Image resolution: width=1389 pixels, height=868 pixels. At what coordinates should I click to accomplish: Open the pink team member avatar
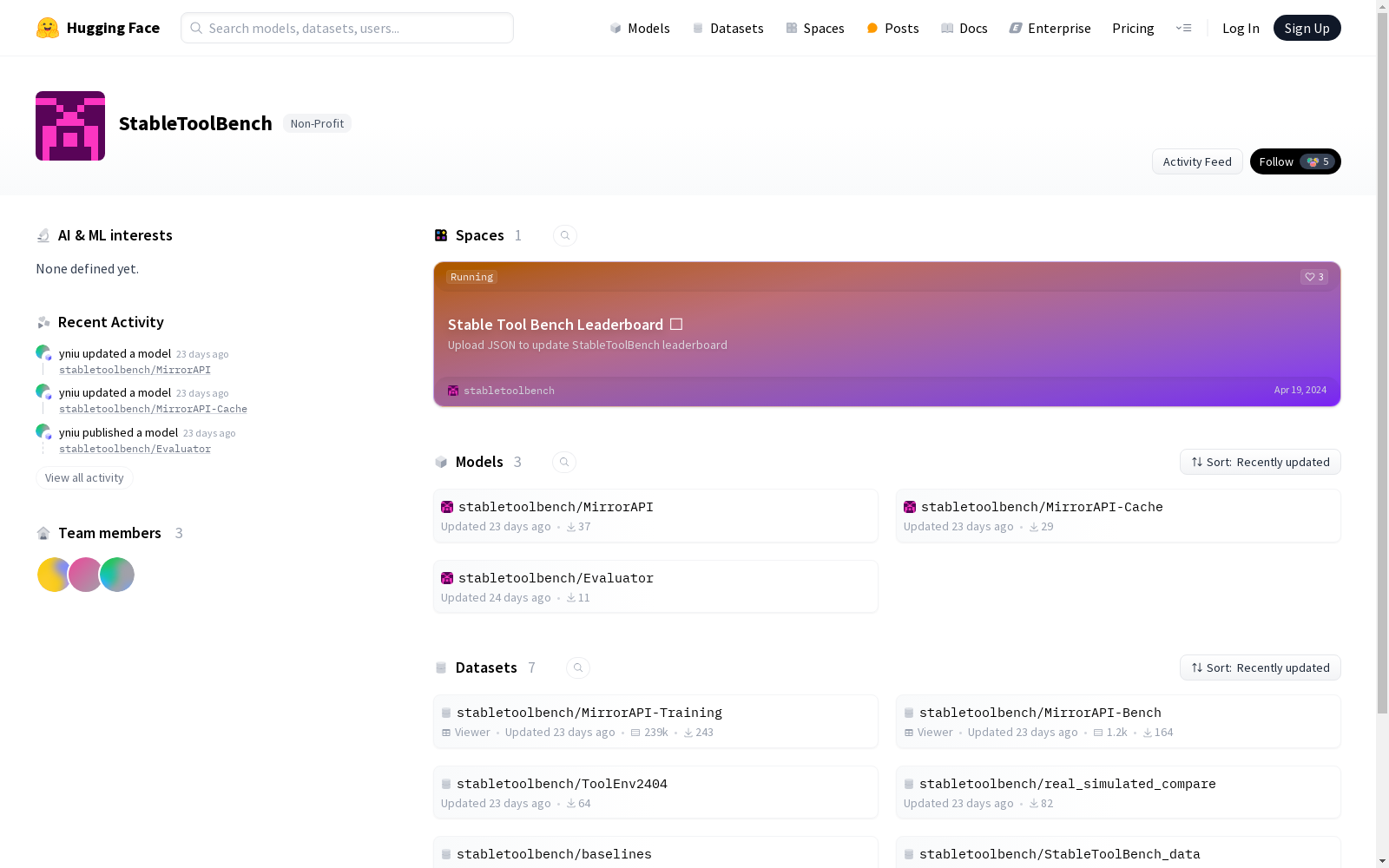[x=85, y=575]
